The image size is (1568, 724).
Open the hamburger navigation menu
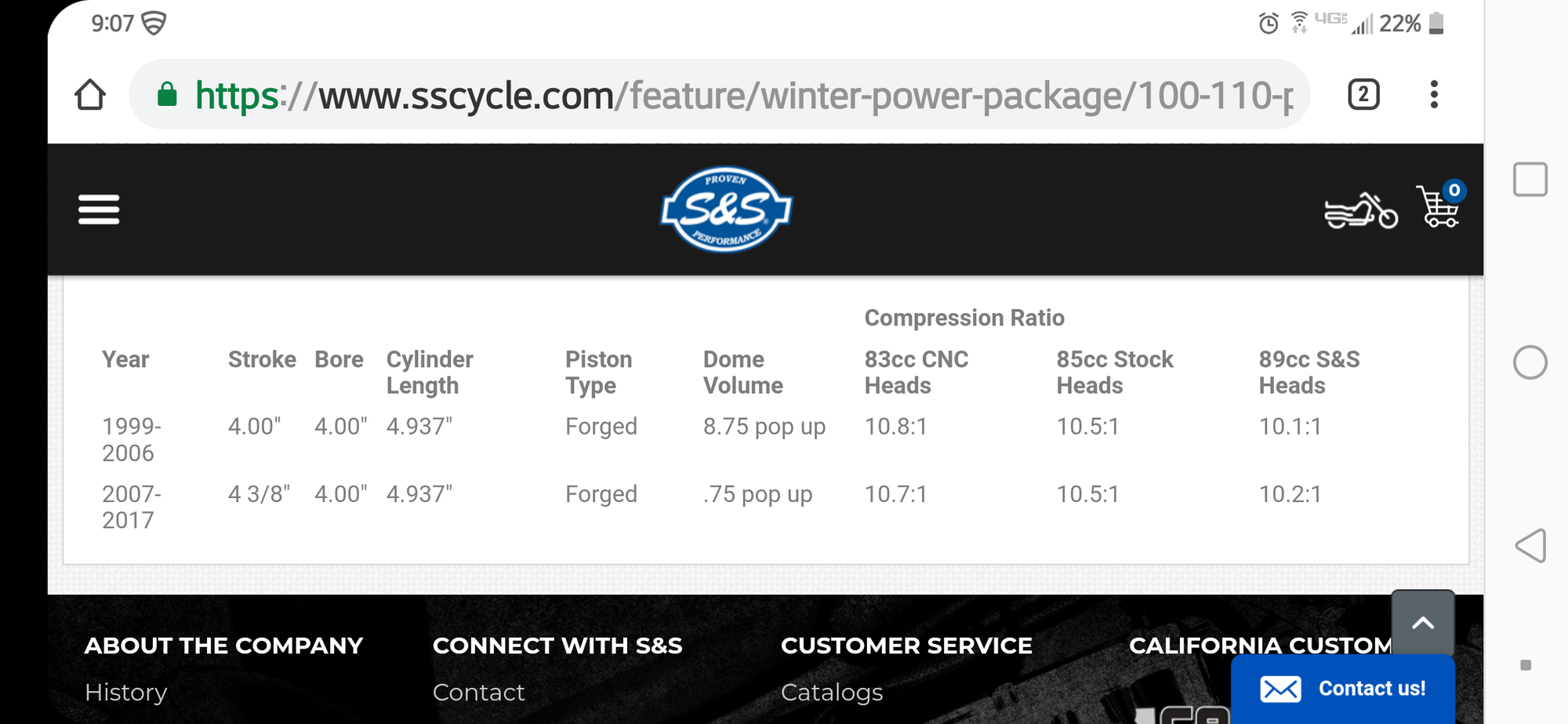coord(99,209)
